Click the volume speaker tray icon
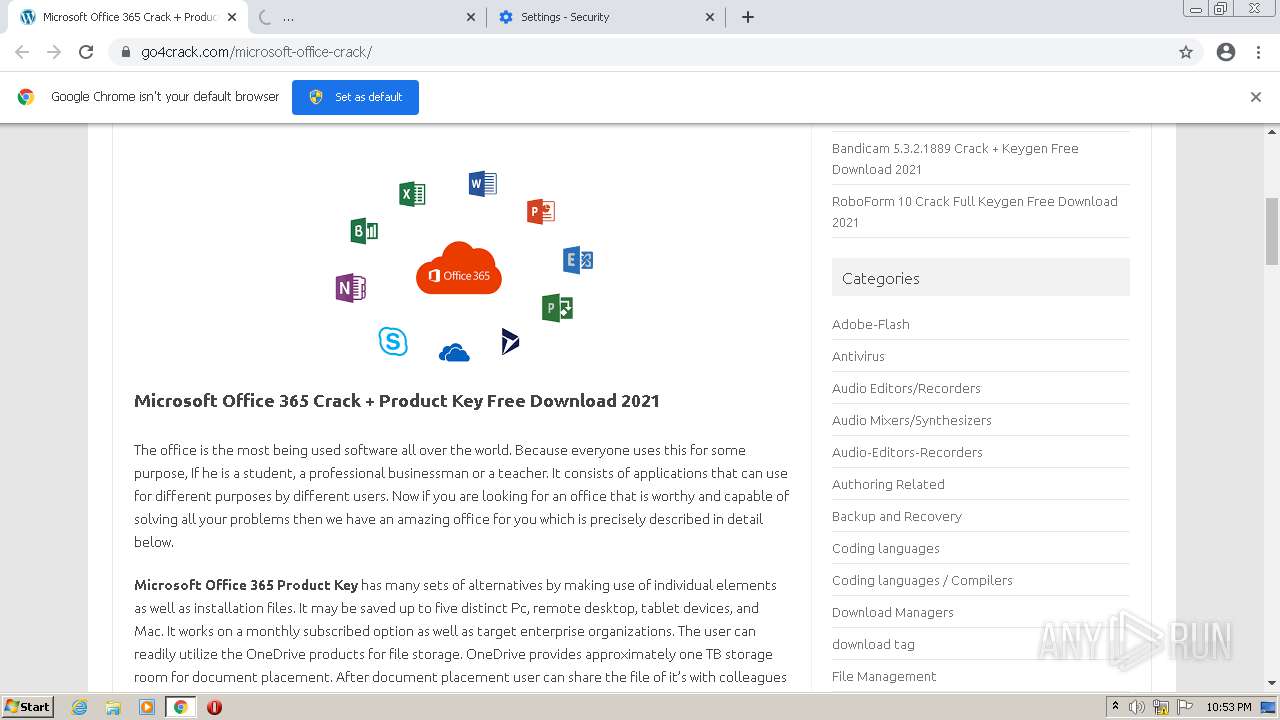Viewport: 1280px width, 720px height. 1137,707
